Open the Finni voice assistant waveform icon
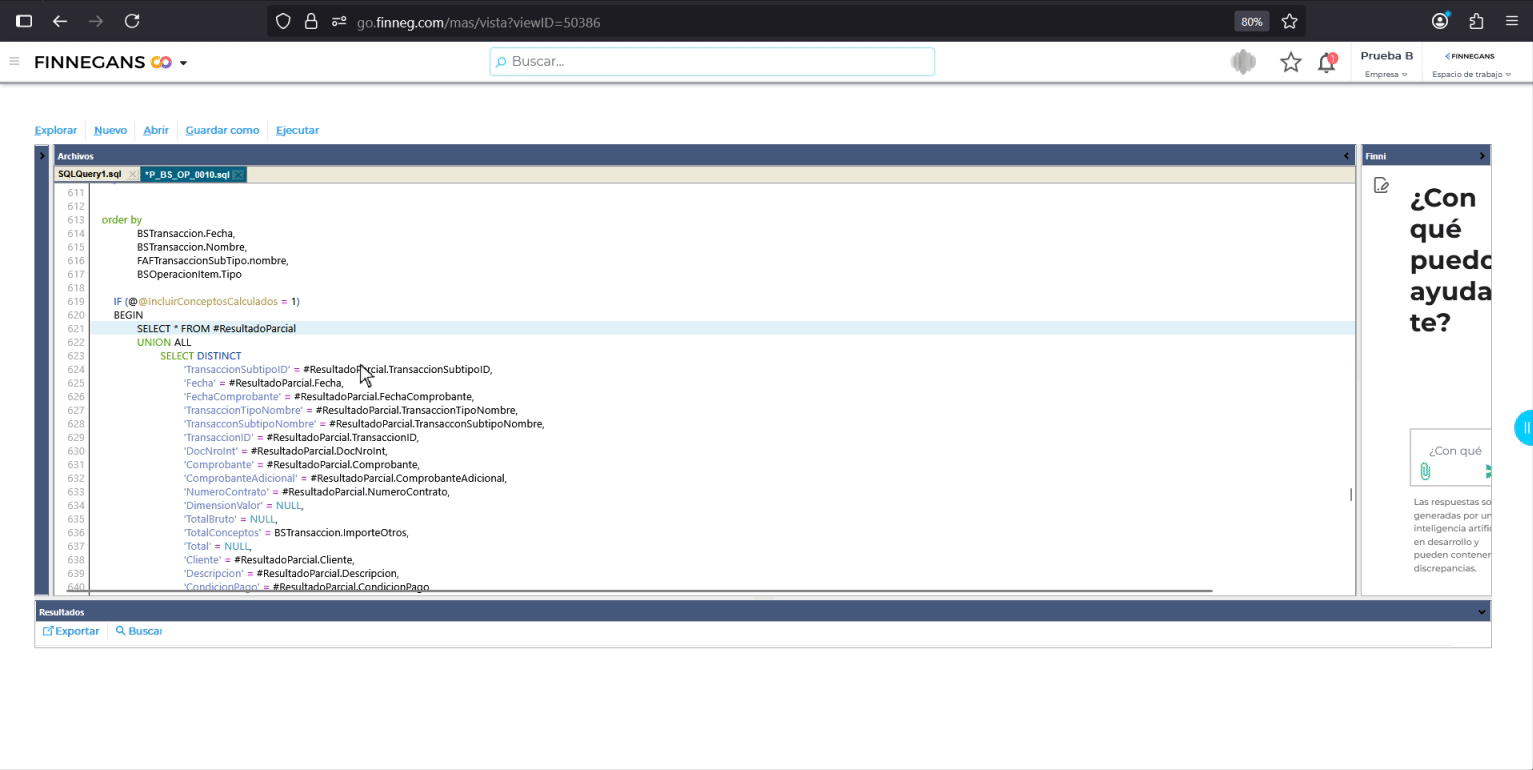 click(1243, 62)
